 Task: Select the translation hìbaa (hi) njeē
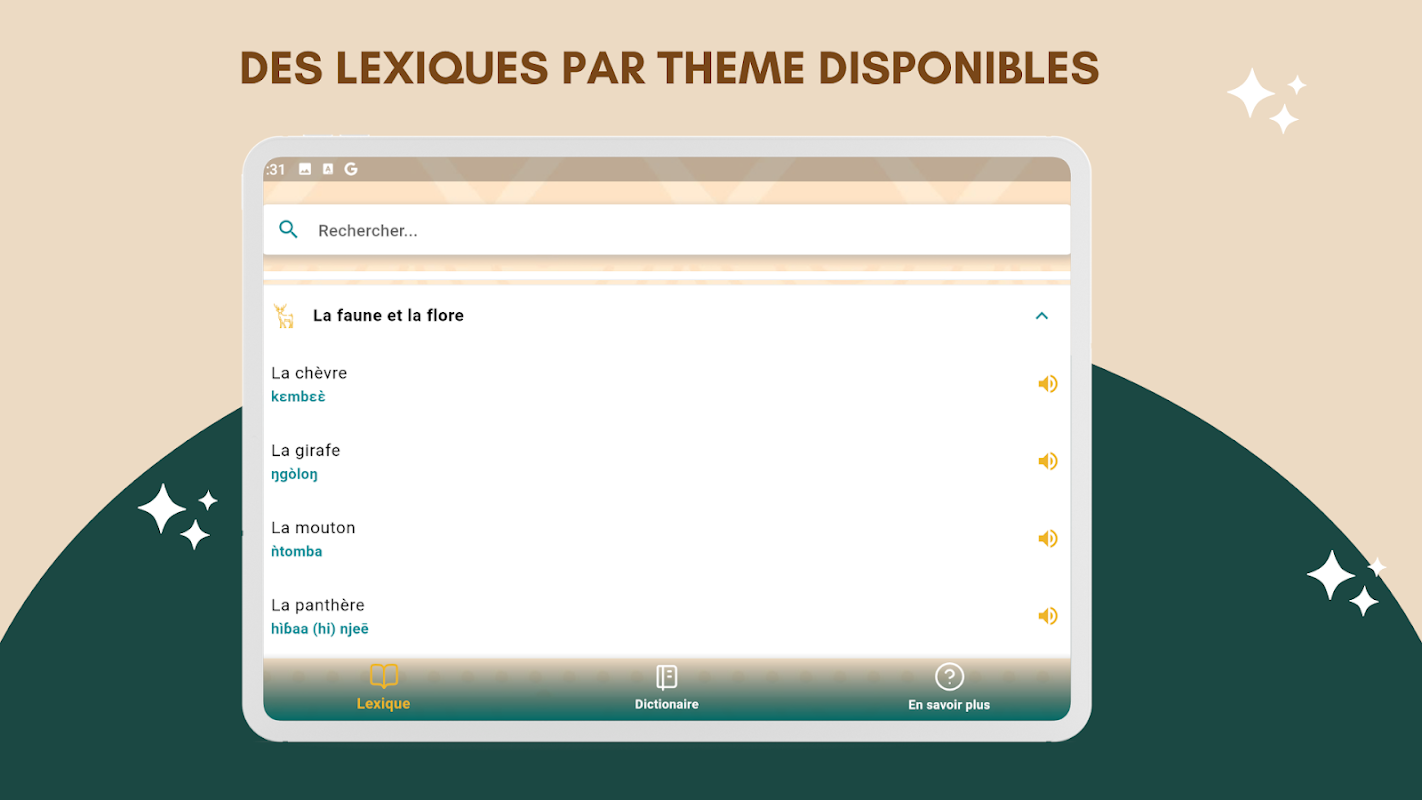(x=320, y=629)
